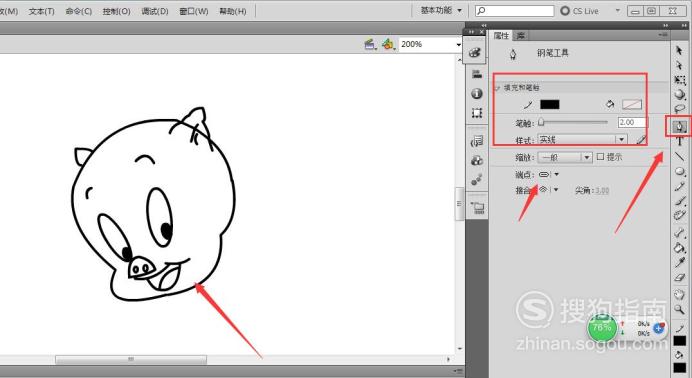The height and width of the screenshot is (378, 692).
Task: Expand the CS Live dropdown arrow
Action: (x=617, y=10)
